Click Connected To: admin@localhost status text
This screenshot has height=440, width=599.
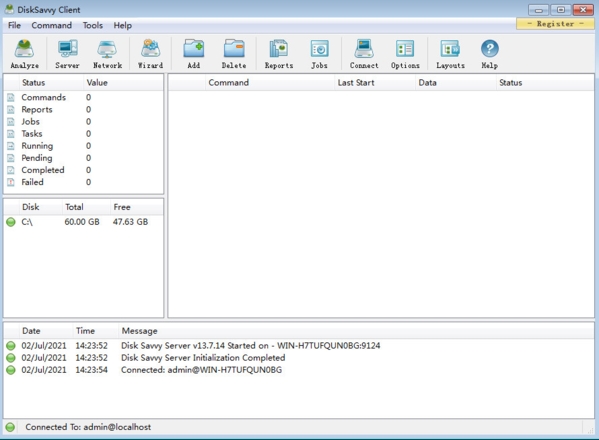pos(88,427)
